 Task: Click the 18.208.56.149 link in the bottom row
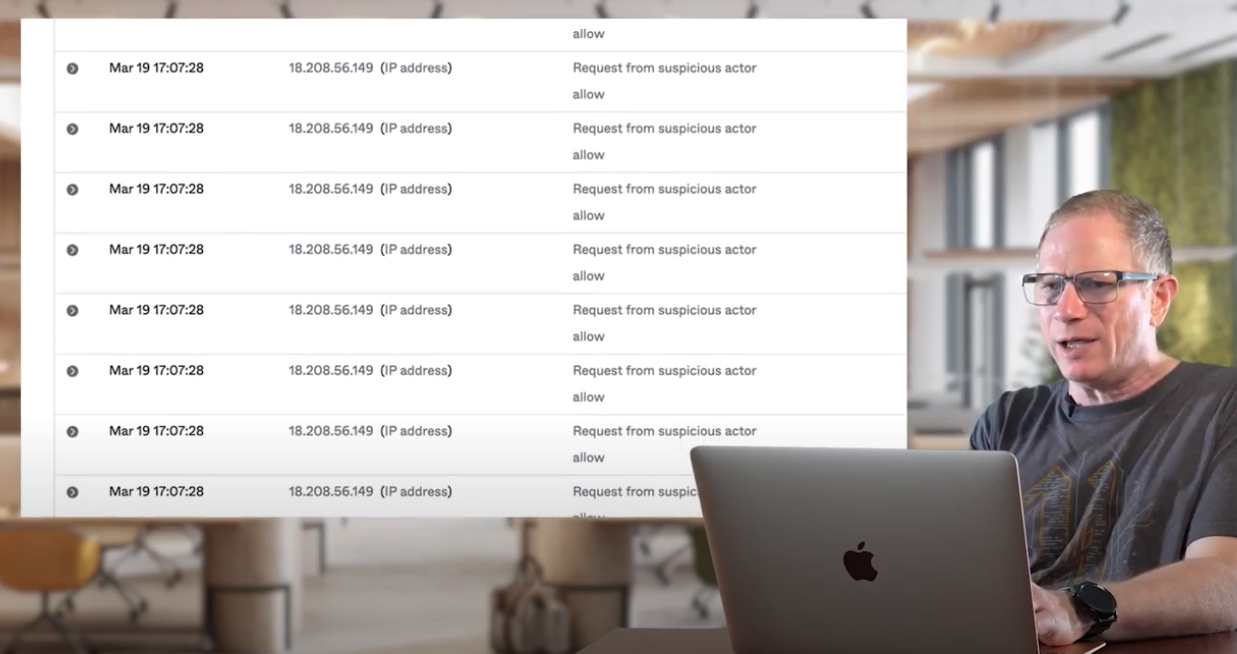331,491
